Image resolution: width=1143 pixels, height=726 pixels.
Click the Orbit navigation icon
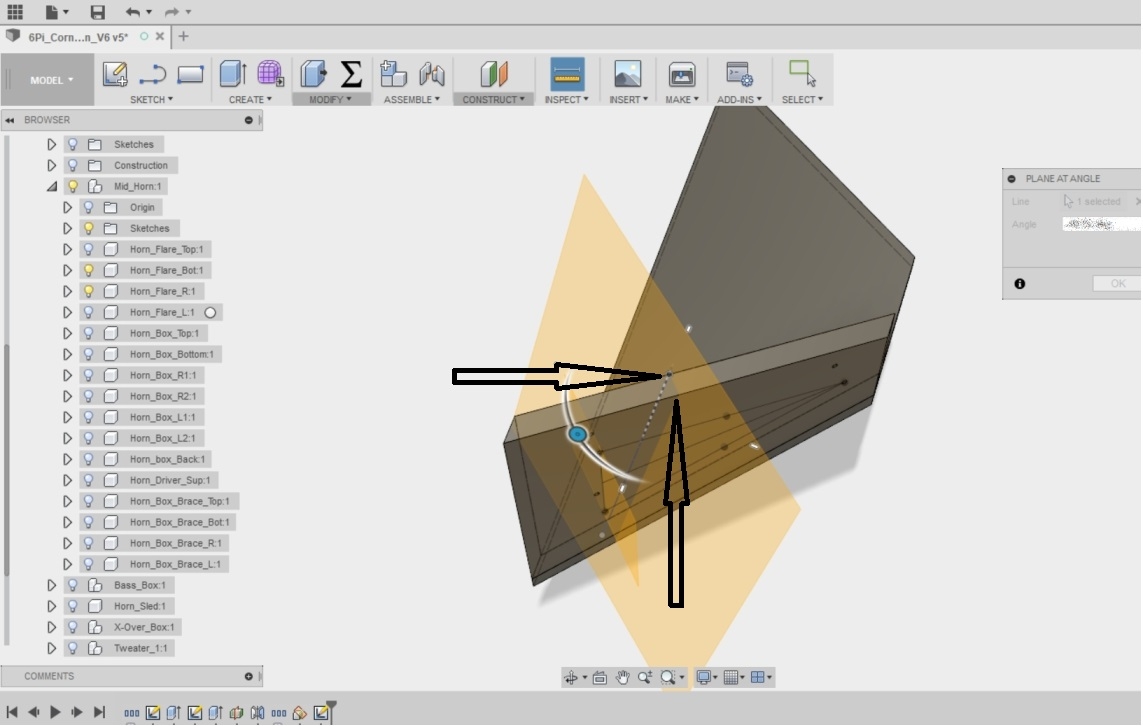tap(571, 677)
